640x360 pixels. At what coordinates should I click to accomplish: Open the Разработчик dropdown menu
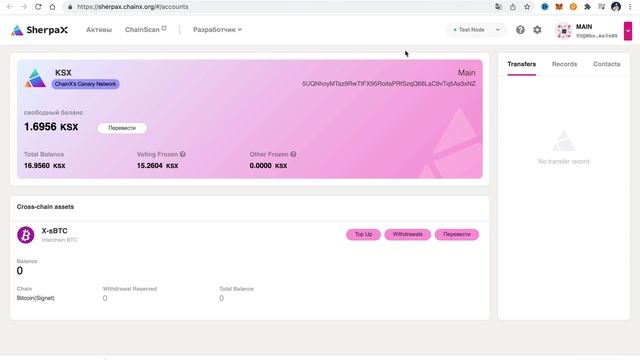click(217, 30)
